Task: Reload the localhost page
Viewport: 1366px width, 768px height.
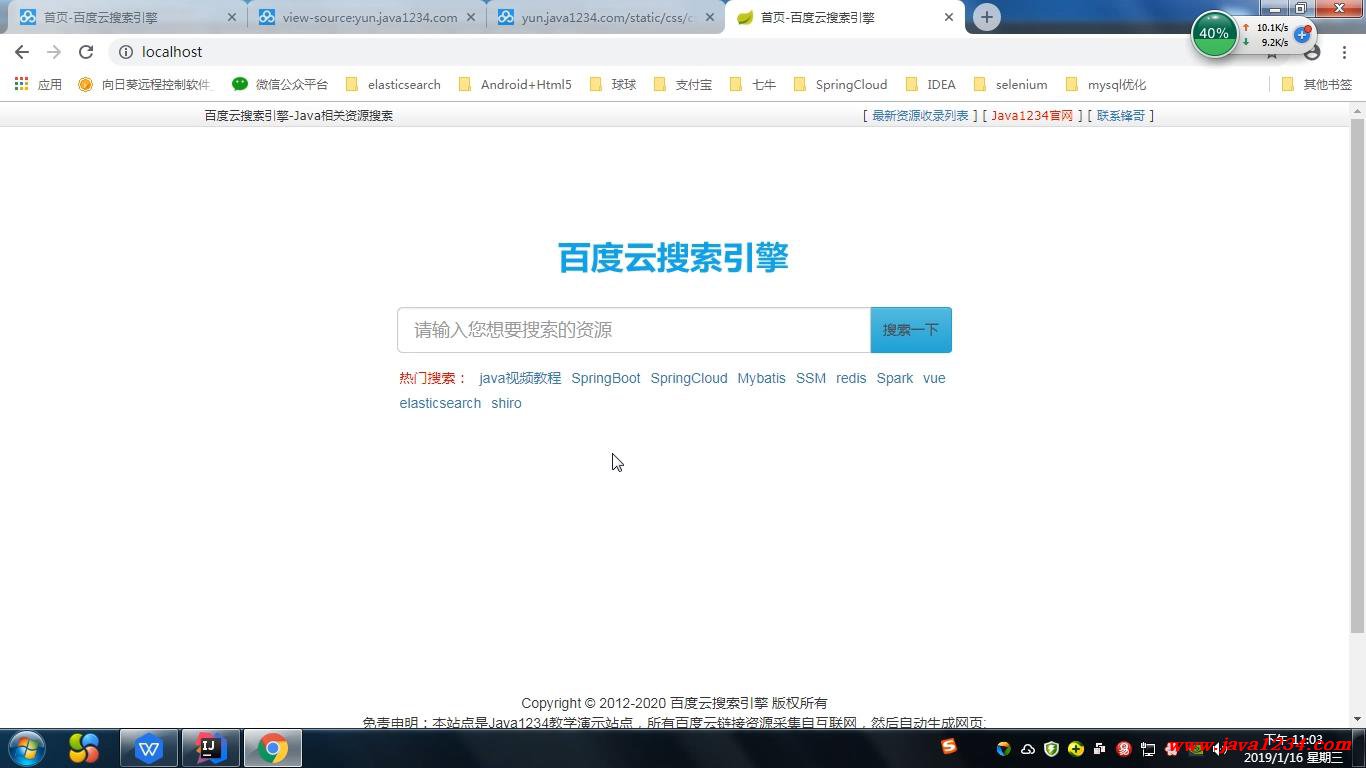Action: (x=86, y=52)
